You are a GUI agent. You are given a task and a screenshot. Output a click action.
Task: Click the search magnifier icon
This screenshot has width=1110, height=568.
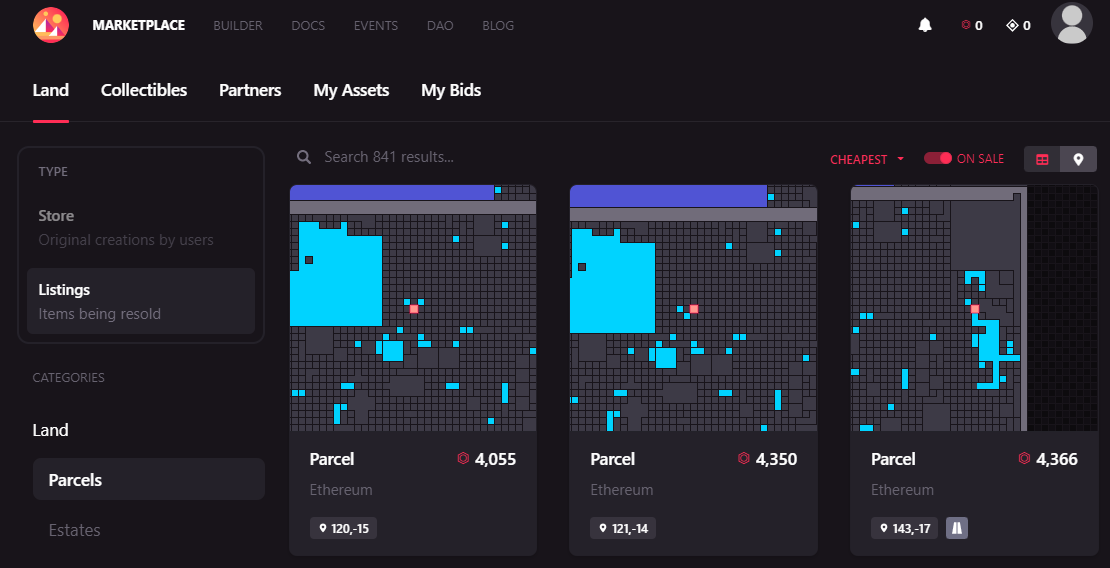[304, 157]
